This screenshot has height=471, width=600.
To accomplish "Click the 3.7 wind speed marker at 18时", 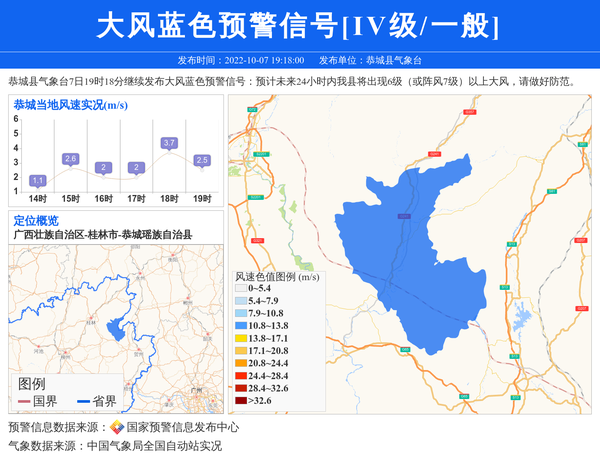I will click(169, 143).
